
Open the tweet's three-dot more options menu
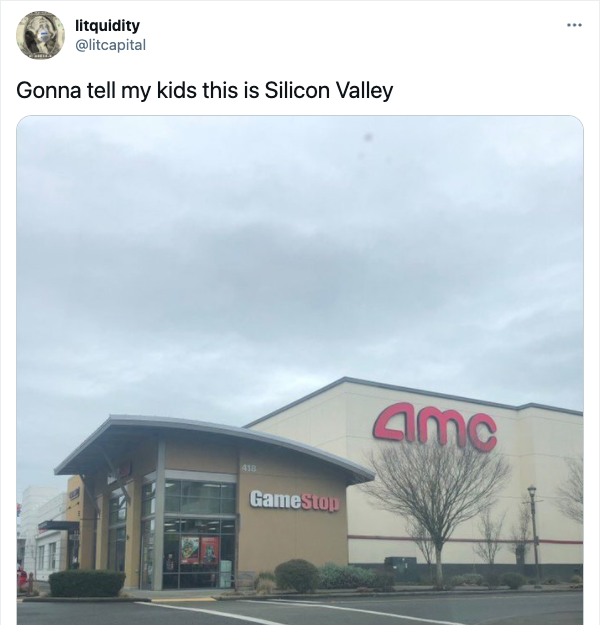574,26
